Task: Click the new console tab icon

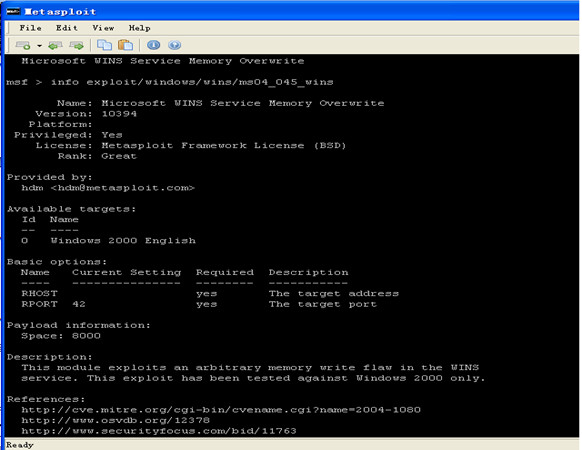Action: pos(23,45)
